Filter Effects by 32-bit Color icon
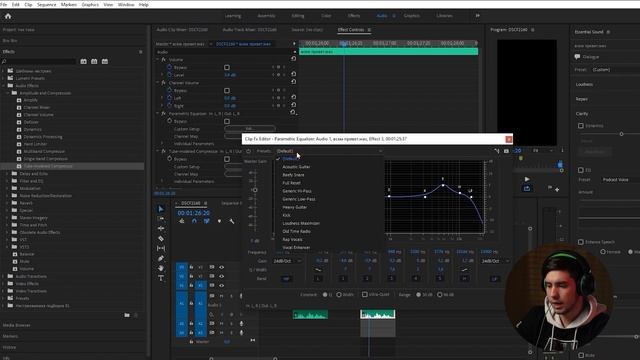Image resolution: width=640 pixels, height=360 pixels. [94, 61]
